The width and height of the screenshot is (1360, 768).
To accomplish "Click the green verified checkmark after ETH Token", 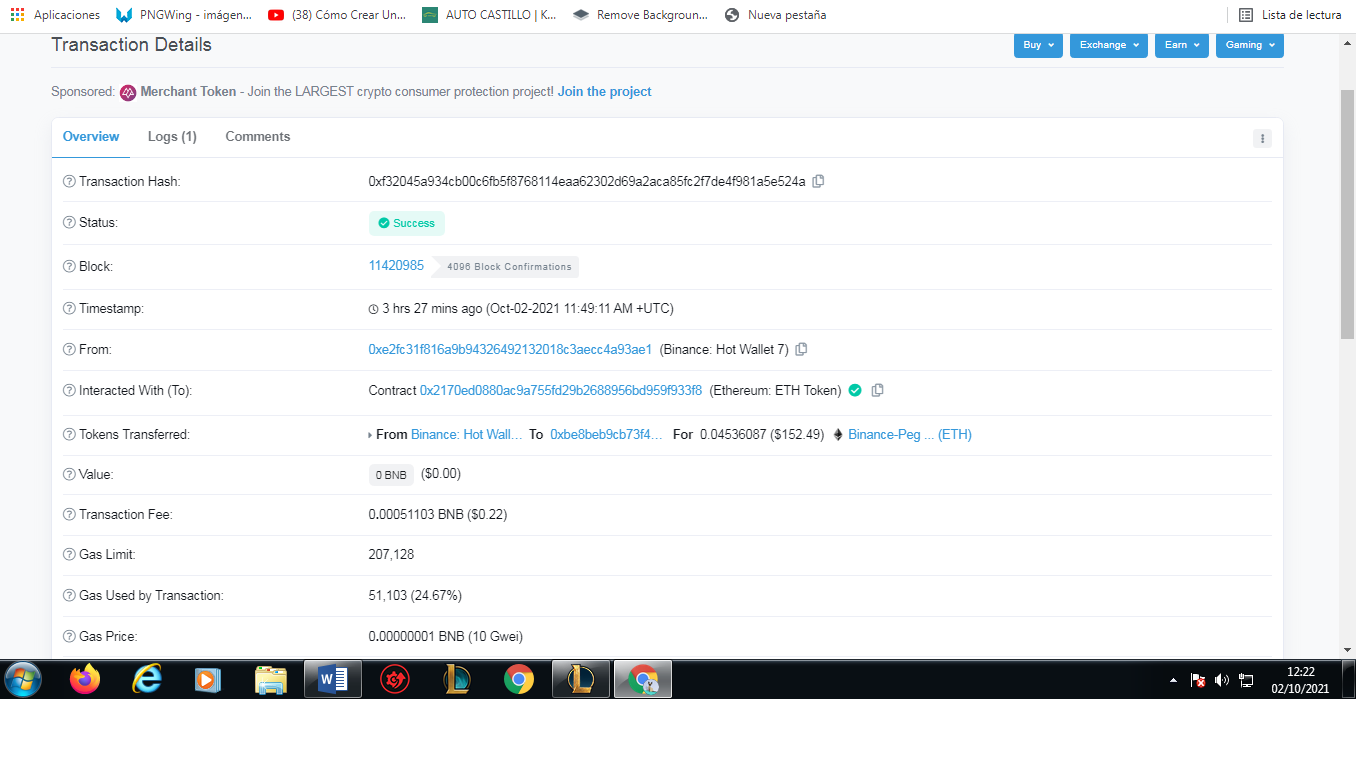I will tap(855, 390).
